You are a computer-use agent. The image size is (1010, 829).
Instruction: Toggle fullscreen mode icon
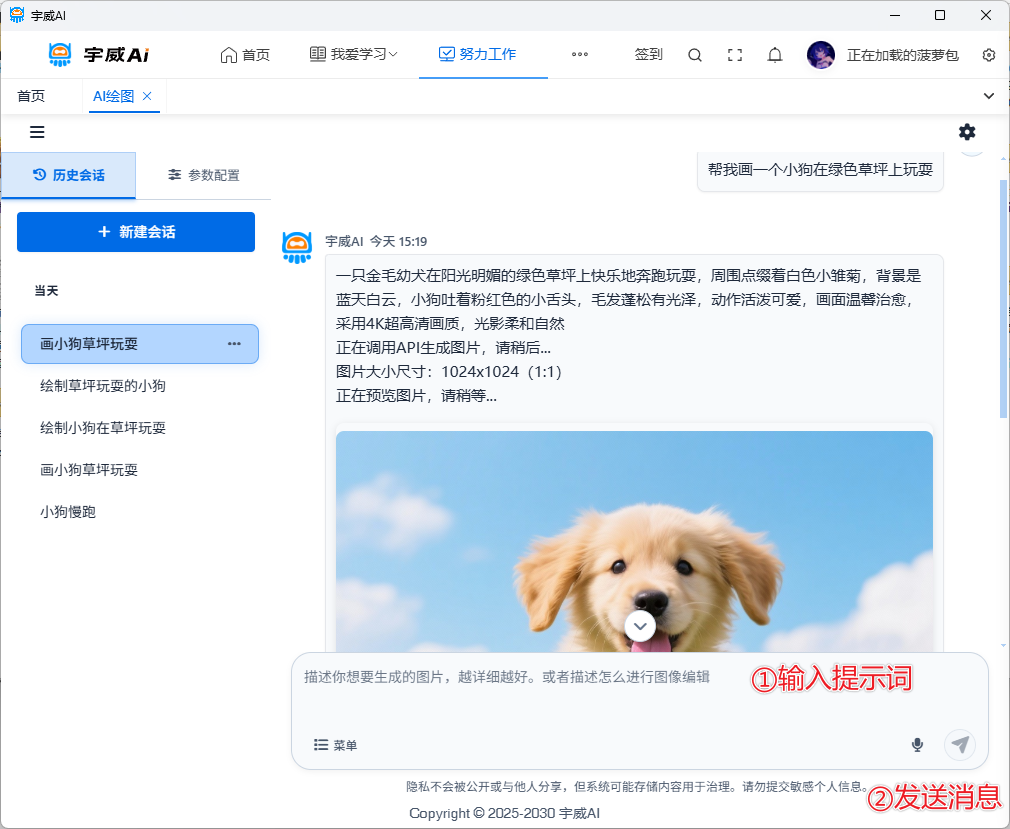[x=735, y=55]
